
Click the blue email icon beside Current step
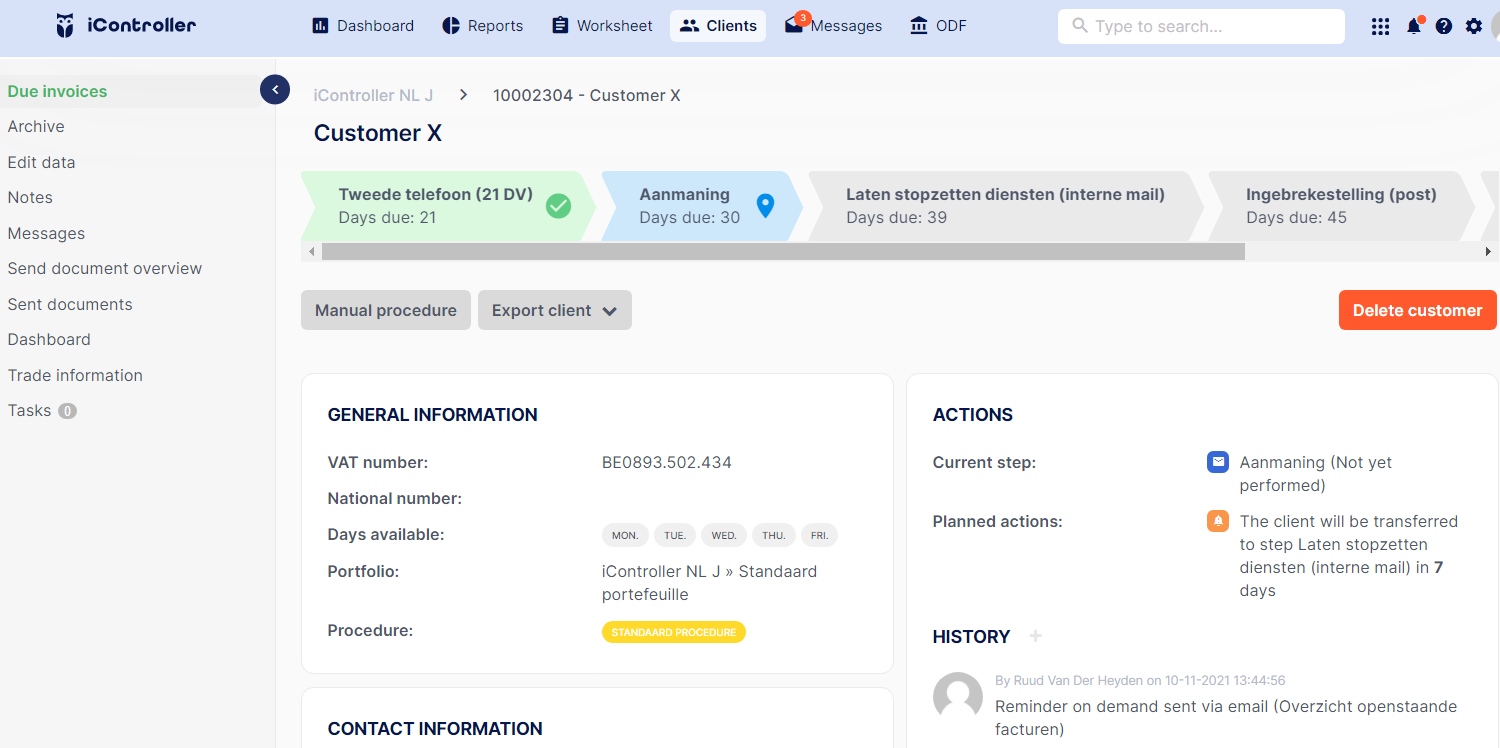(x=1218, y=462)
